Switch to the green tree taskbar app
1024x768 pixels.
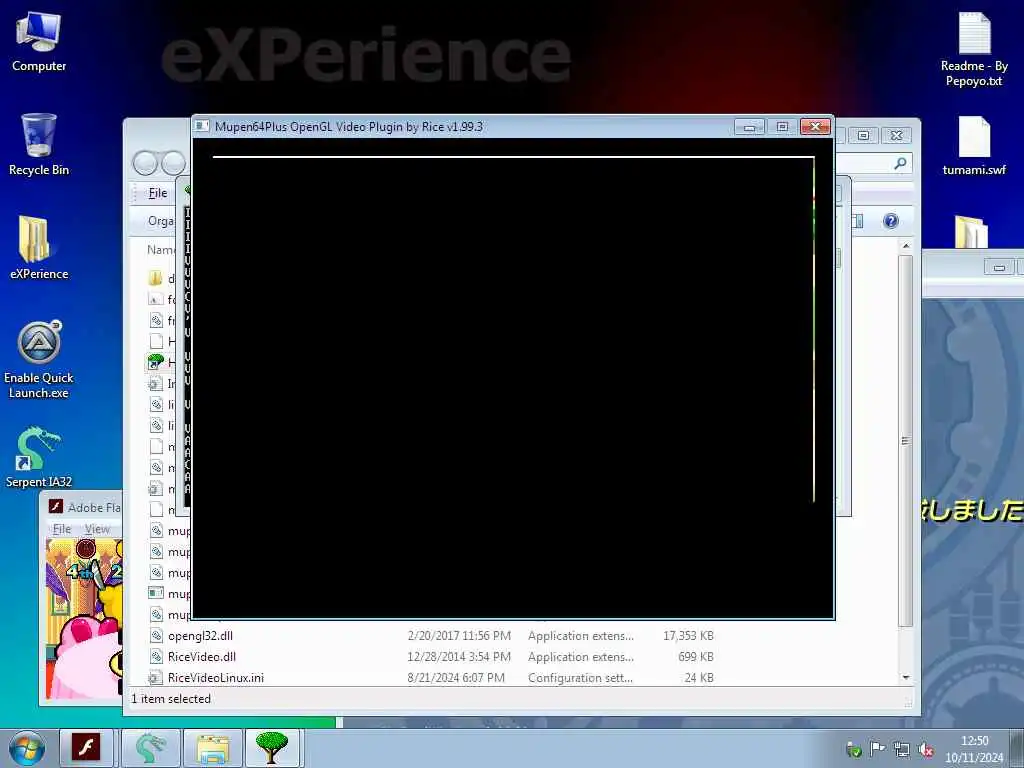point(272,748)
